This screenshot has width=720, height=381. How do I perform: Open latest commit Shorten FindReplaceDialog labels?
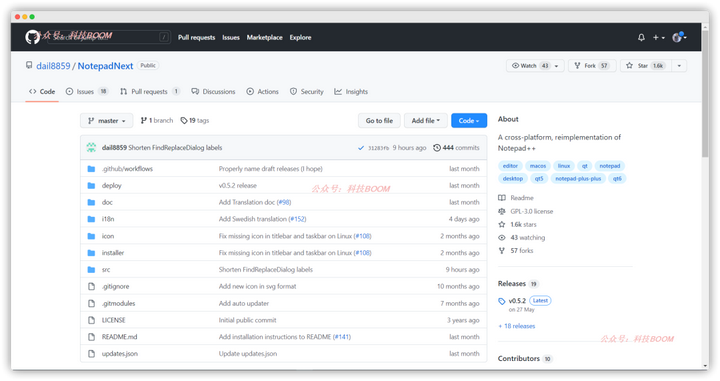coord(175,148)
